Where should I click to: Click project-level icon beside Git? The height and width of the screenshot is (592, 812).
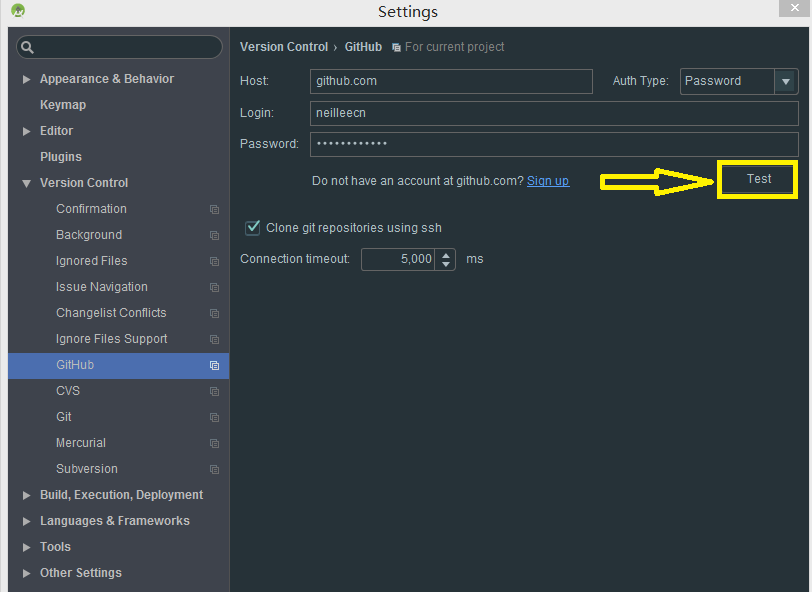tap(214, 417)
